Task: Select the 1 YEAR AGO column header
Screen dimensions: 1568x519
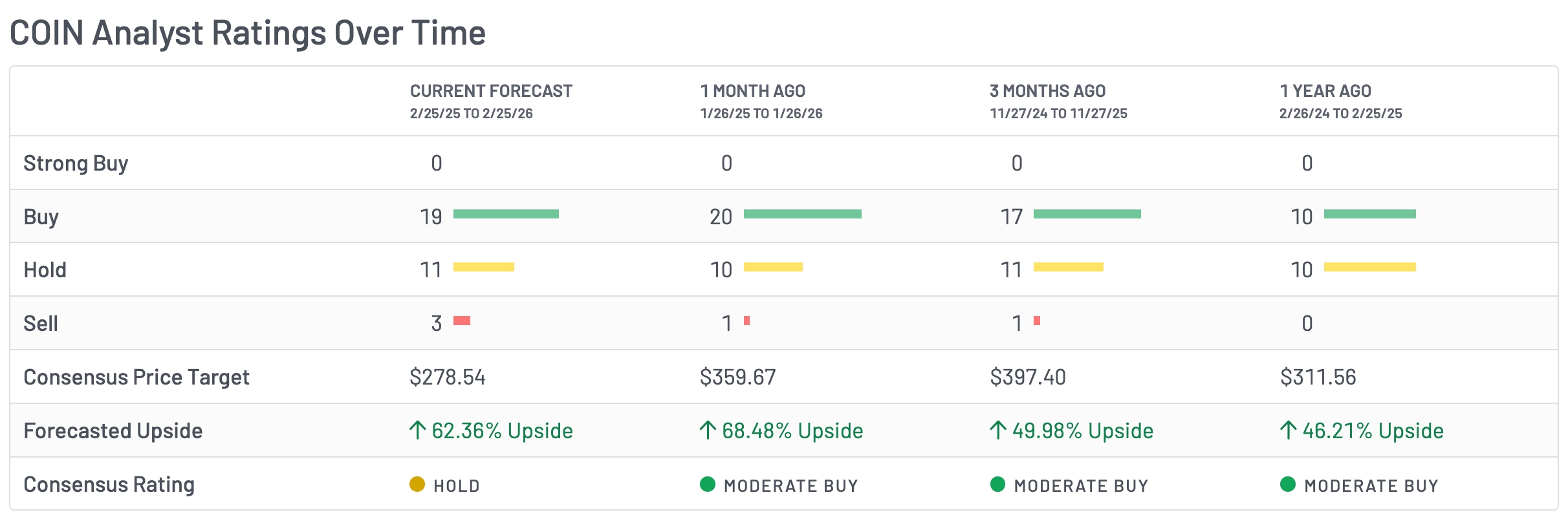Action: 1325,91
